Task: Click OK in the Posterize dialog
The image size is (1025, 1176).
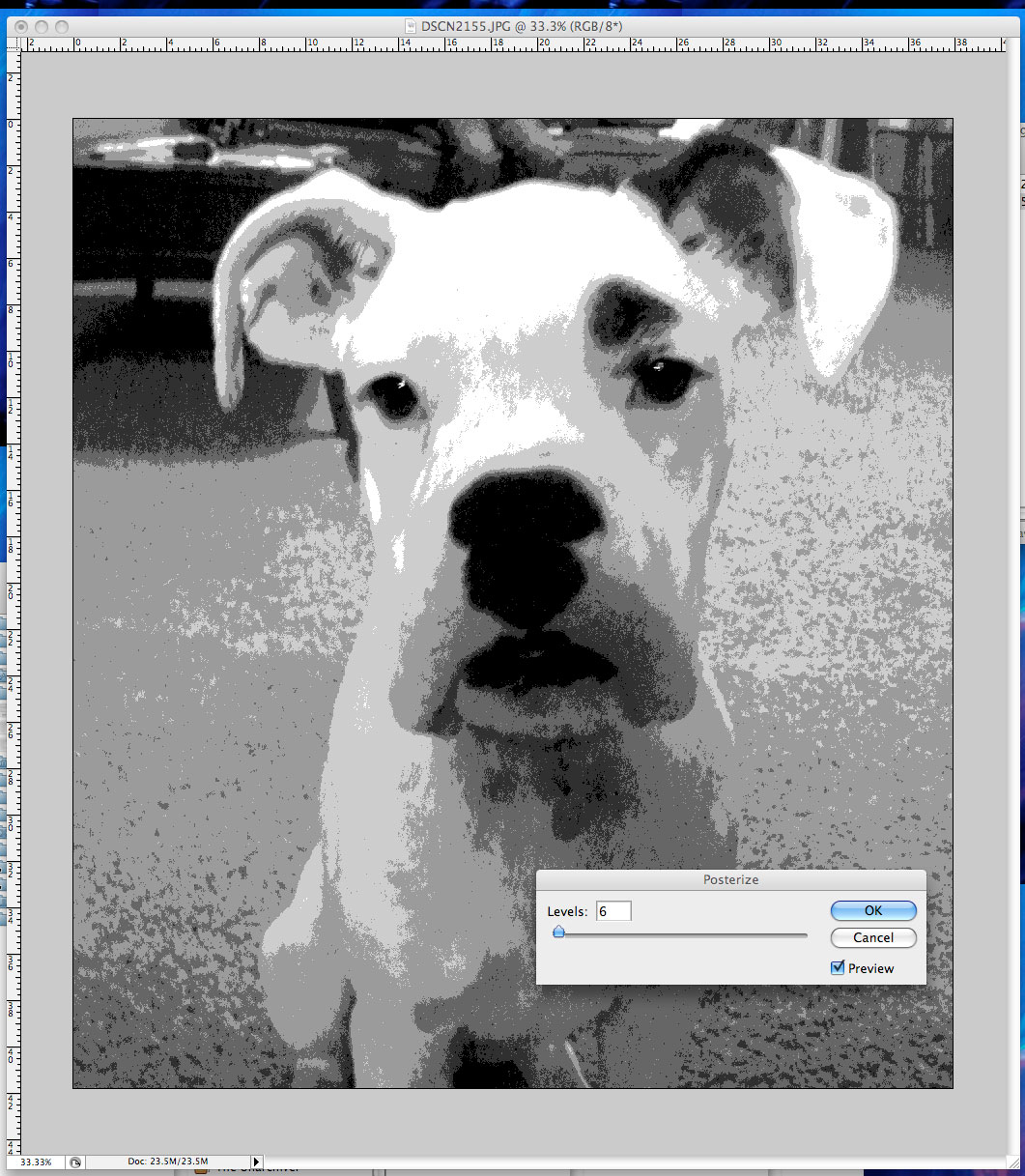Action: (873, 910)
